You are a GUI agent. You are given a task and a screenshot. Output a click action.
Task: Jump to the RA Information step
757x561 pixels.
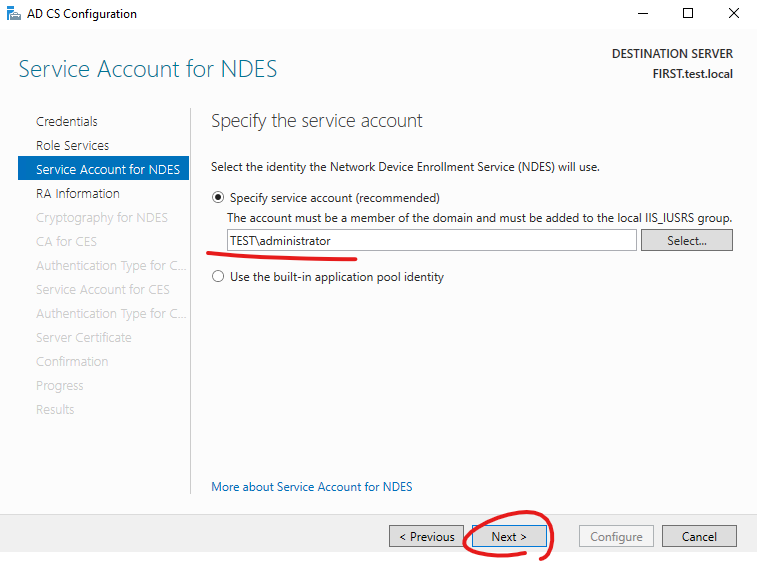point(78,194)
